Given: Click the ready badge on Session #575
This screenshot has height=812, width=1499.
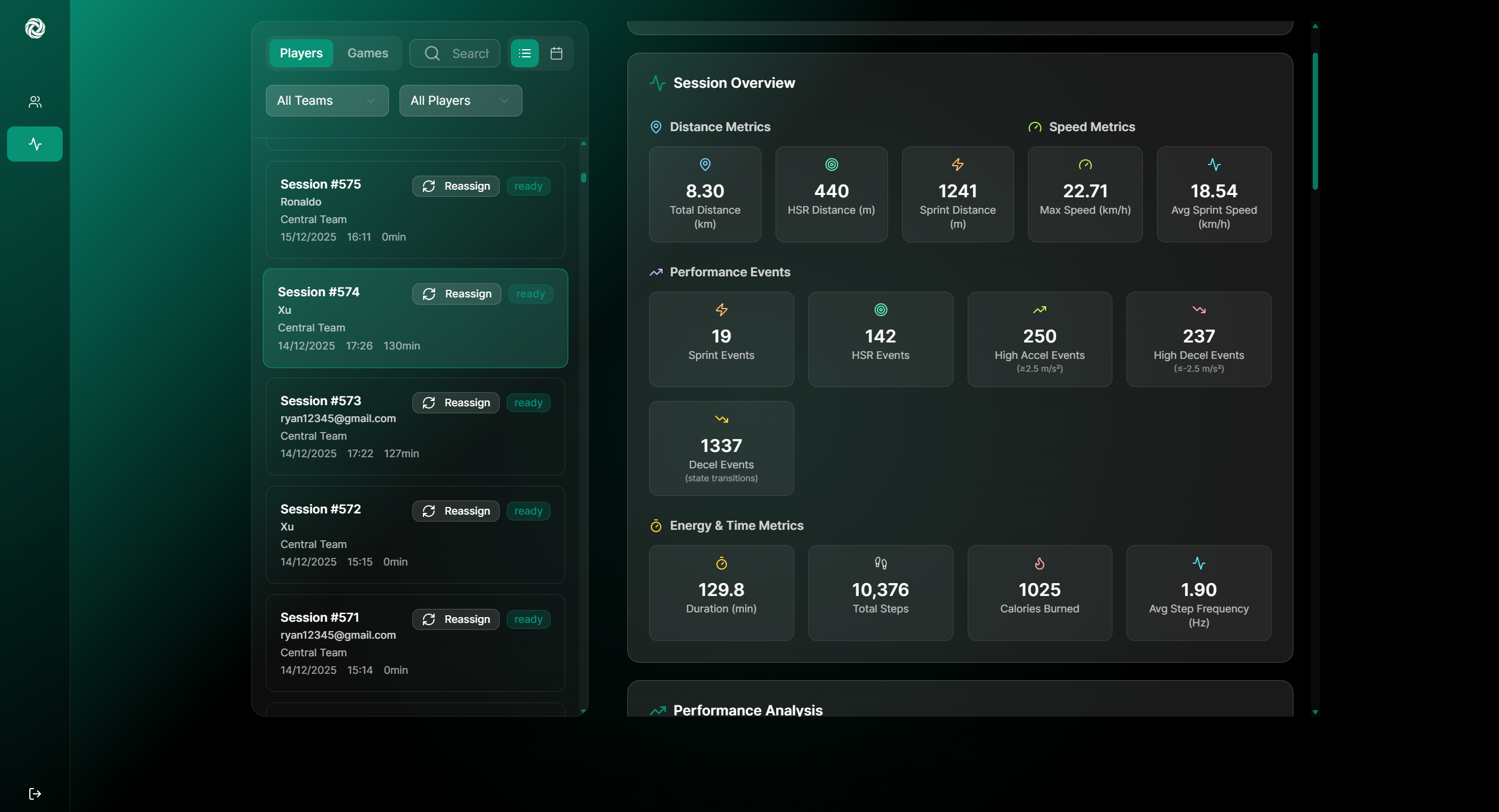Looking at the screenshot, I should point(527,186).
